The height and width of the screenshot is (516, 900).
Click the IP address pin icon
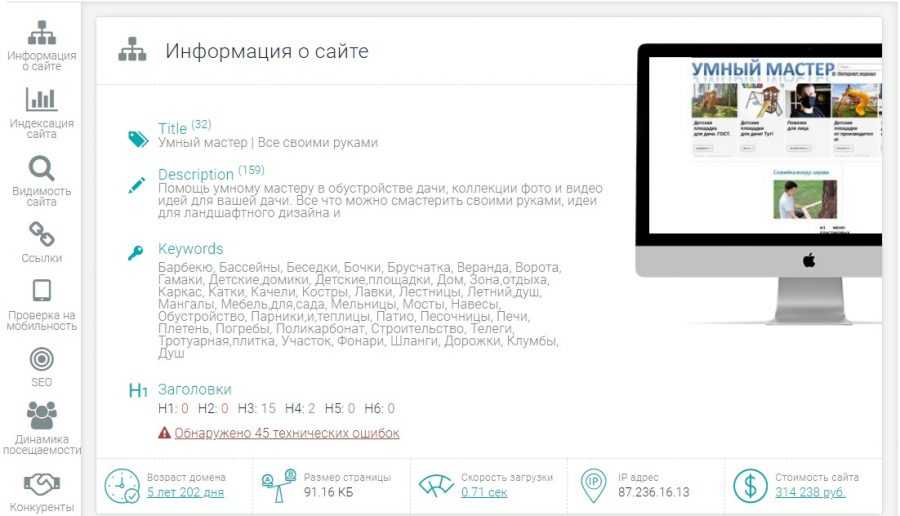593,486
